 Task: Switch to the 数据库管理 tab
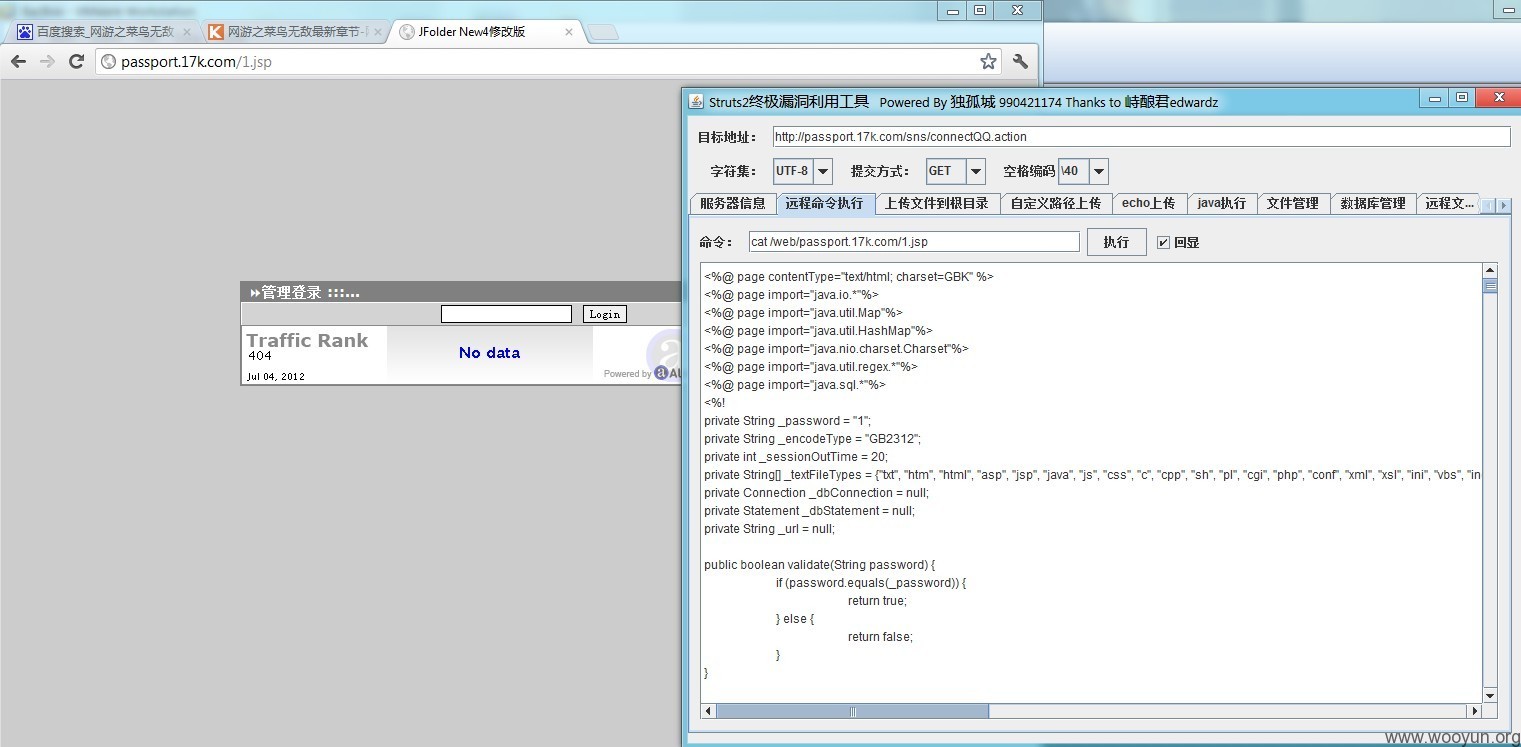click(1373, 203)
